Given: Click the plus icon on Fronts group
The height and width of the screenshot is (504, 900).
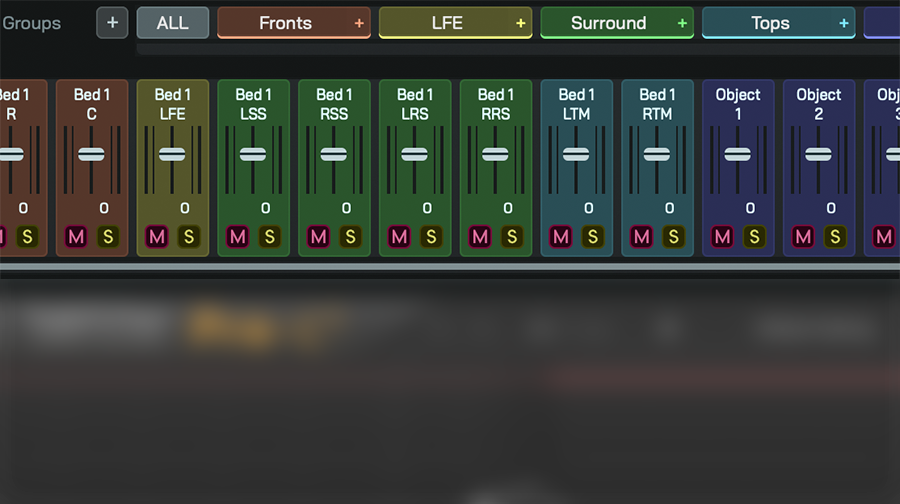Looking at the screenshot, I should tap(359, 23).
